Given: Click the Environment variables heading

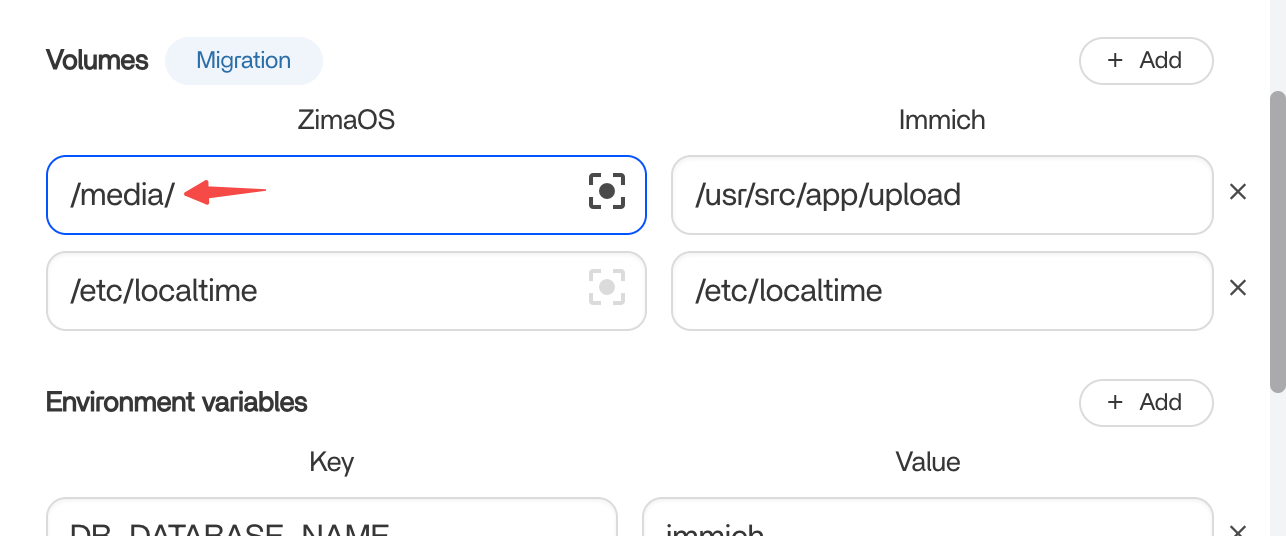Looking at the screenshot, I should tap(177, 402).
